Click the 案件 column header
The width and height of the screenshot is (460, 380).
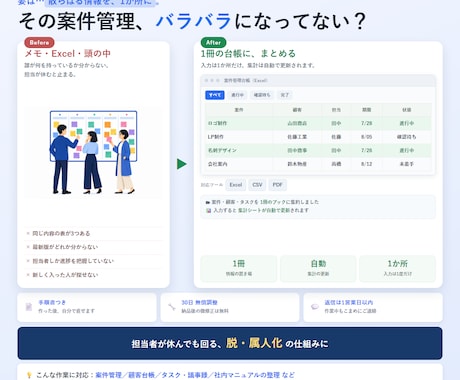[239, 110]
